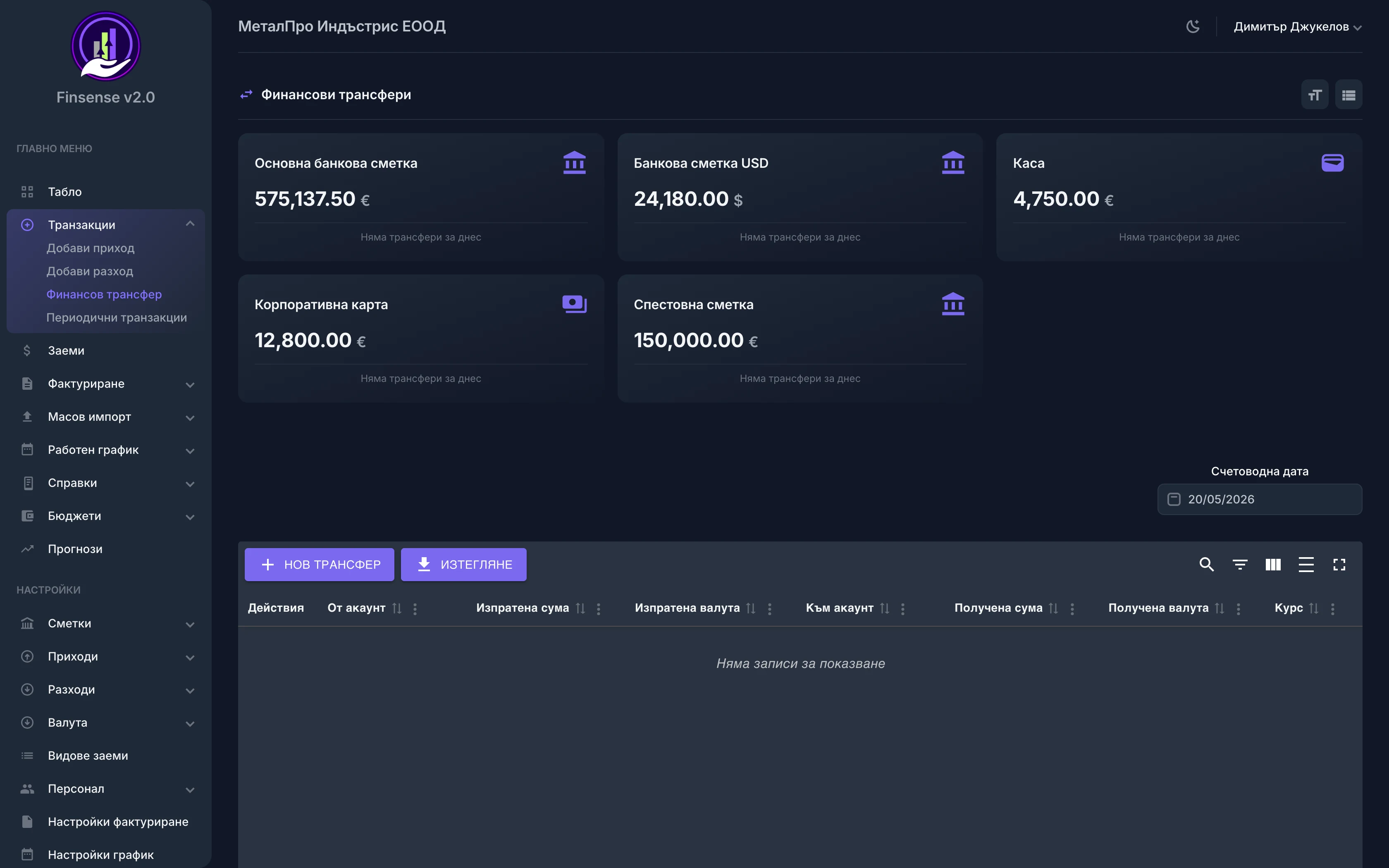Open Димитър Джукелов user menu

[x=1298, y=26]
